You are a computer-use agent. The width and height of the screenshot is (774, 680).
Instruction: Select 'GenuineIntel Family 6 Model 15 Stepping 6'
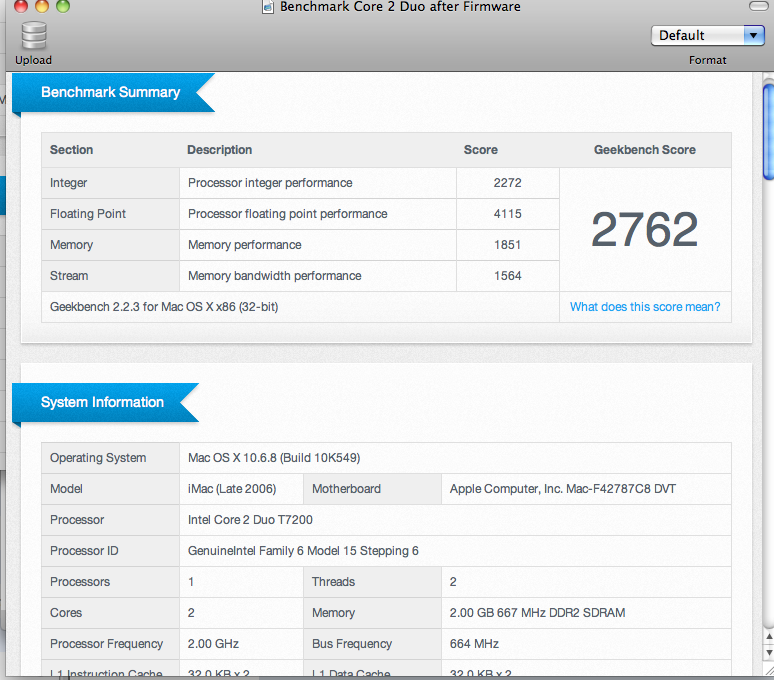point(303,551)
